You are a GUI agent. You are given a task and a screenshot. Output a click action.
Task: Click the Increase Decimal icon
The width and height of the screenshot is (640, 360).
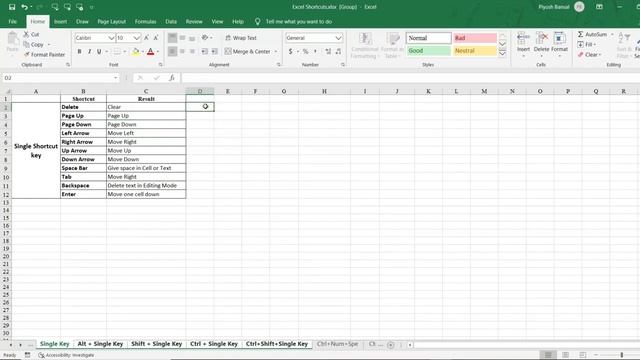click(328, 51)
